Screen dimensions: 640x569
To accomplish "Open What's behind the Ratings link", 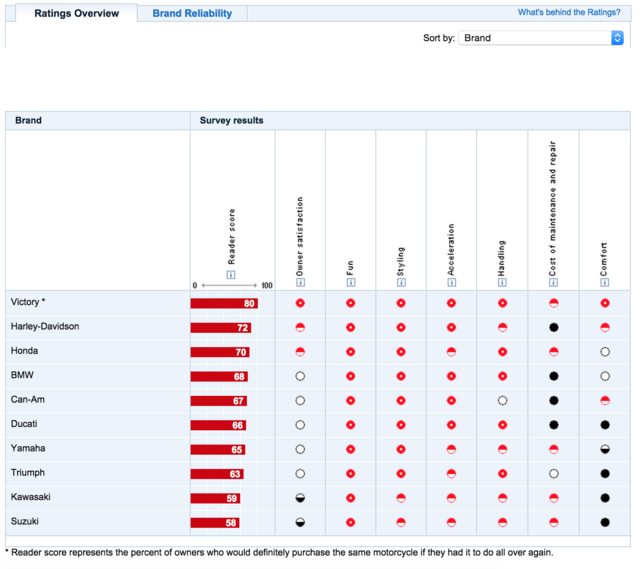I will [569, 13].
